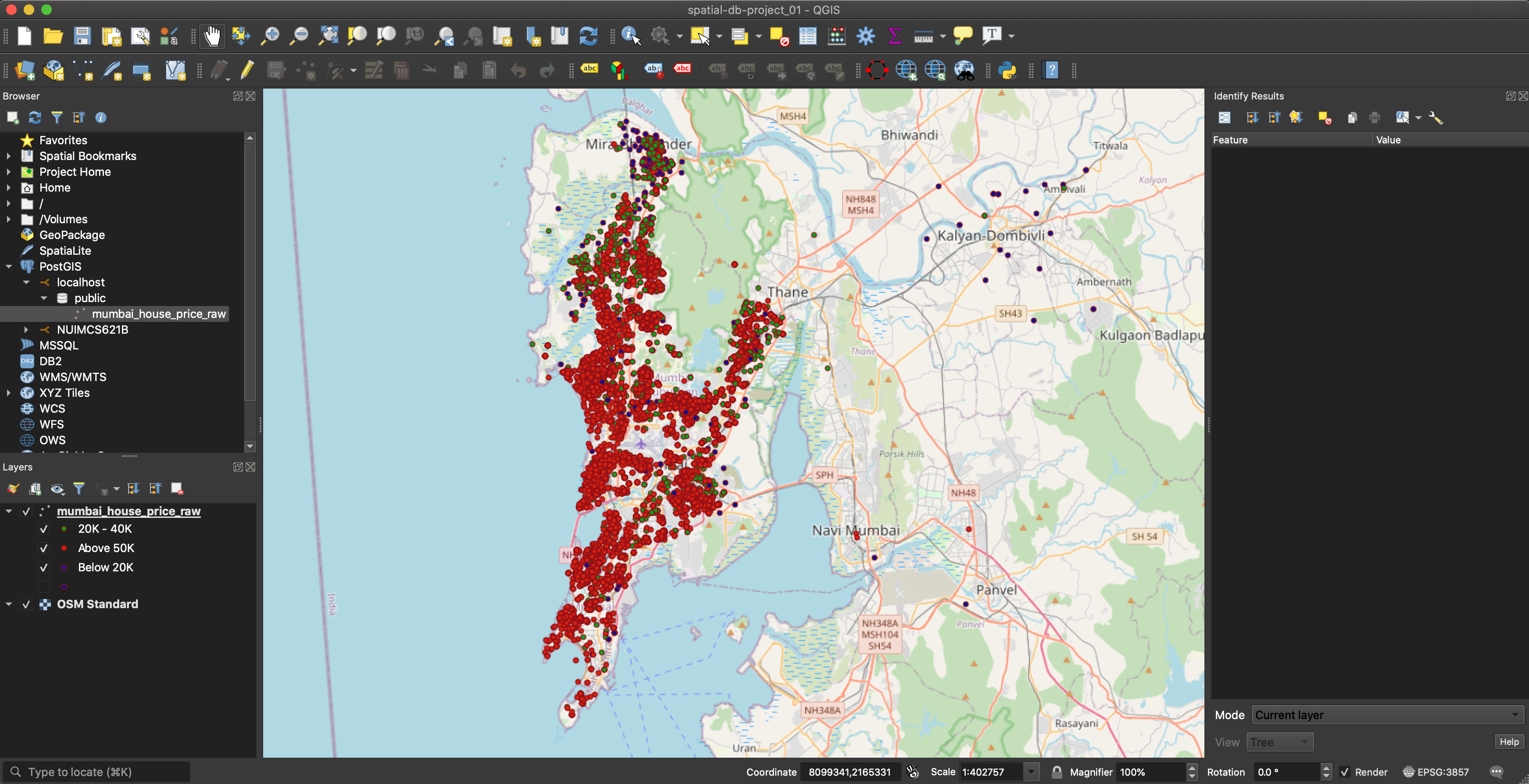Screen dimensions: 1529x784
Task: Click the Zoom Full extent icon
Action: point(328,36)
